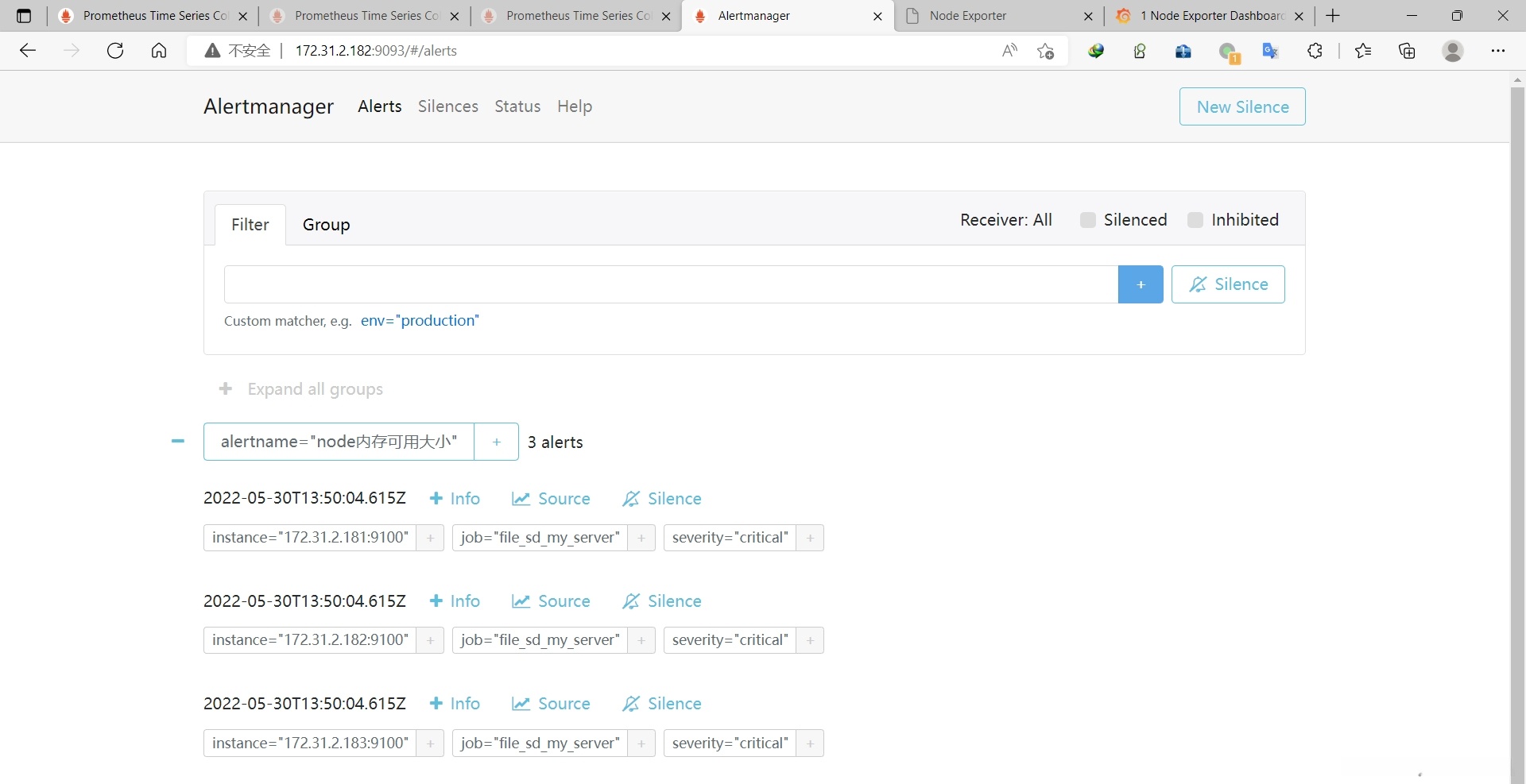Open the browser profile avatar
Screen dimensions: 1526x784
[1453, 51]
